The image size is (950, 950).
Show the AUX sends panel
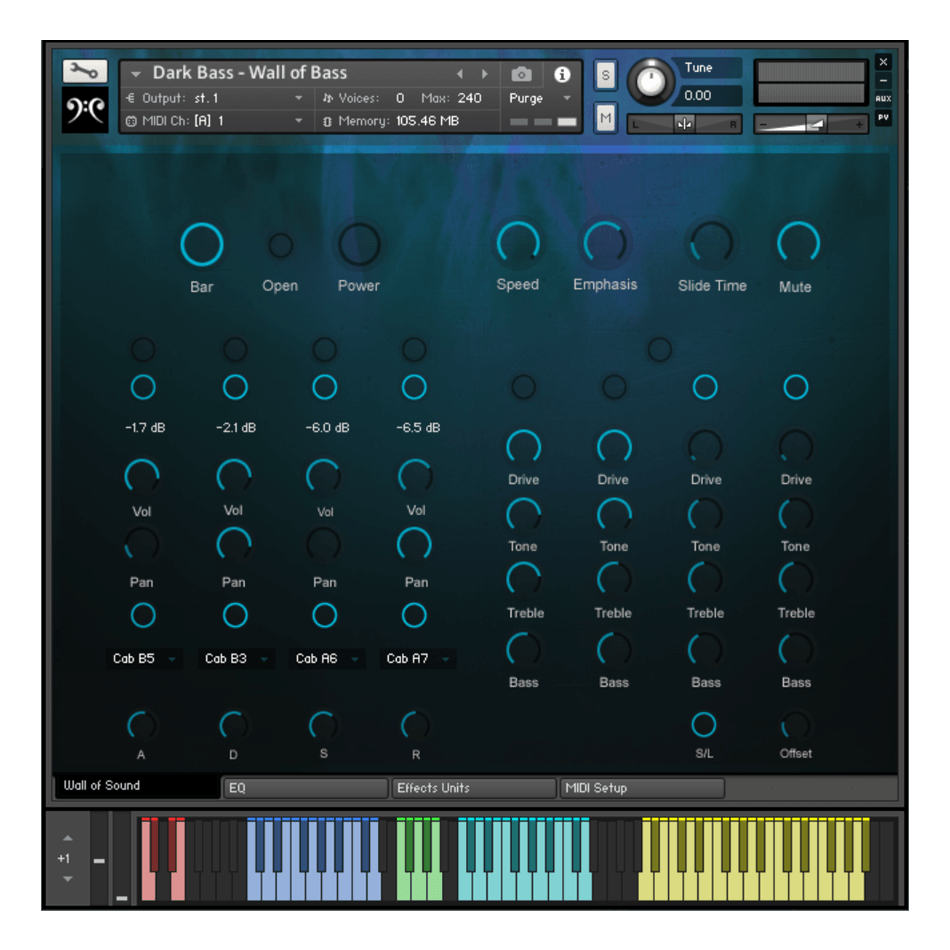click(883, 98)
